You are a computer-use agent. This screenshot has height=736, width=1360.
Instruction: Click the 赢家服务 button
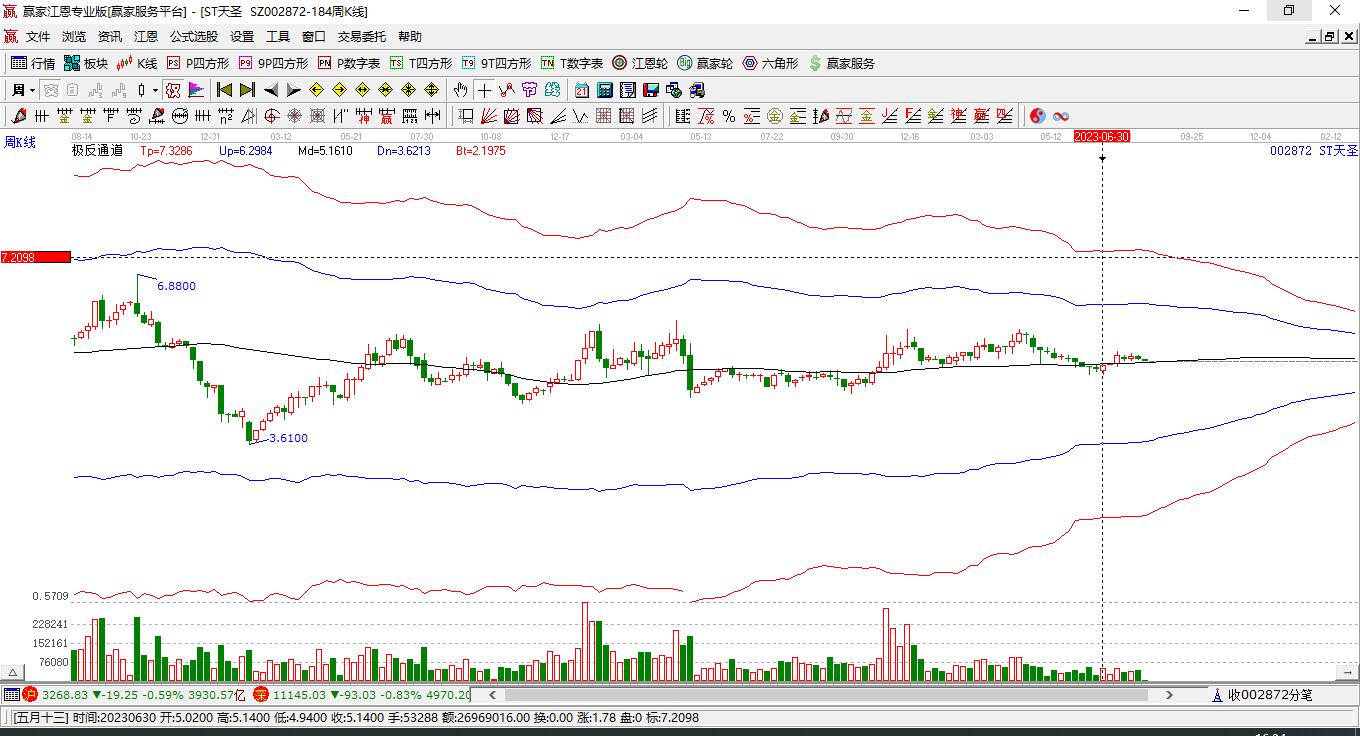(x=841, y=63)
